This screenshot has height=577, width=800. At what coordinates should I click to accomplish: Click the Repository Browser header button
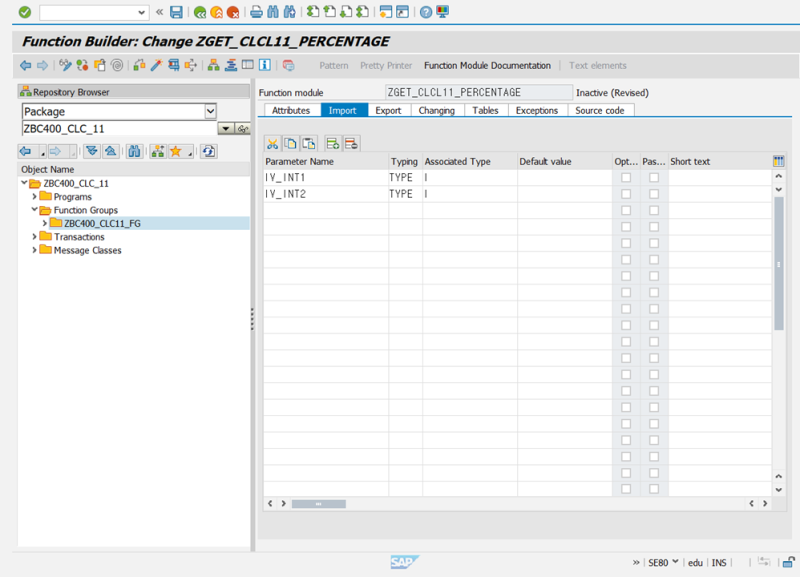[134, 92]
